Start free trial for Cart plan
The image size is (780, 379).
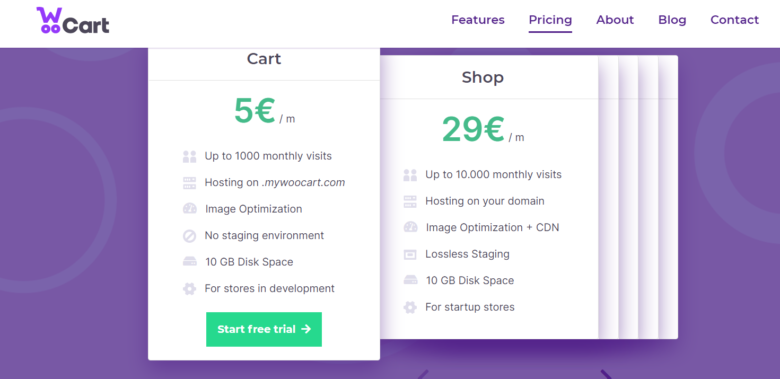264,329
